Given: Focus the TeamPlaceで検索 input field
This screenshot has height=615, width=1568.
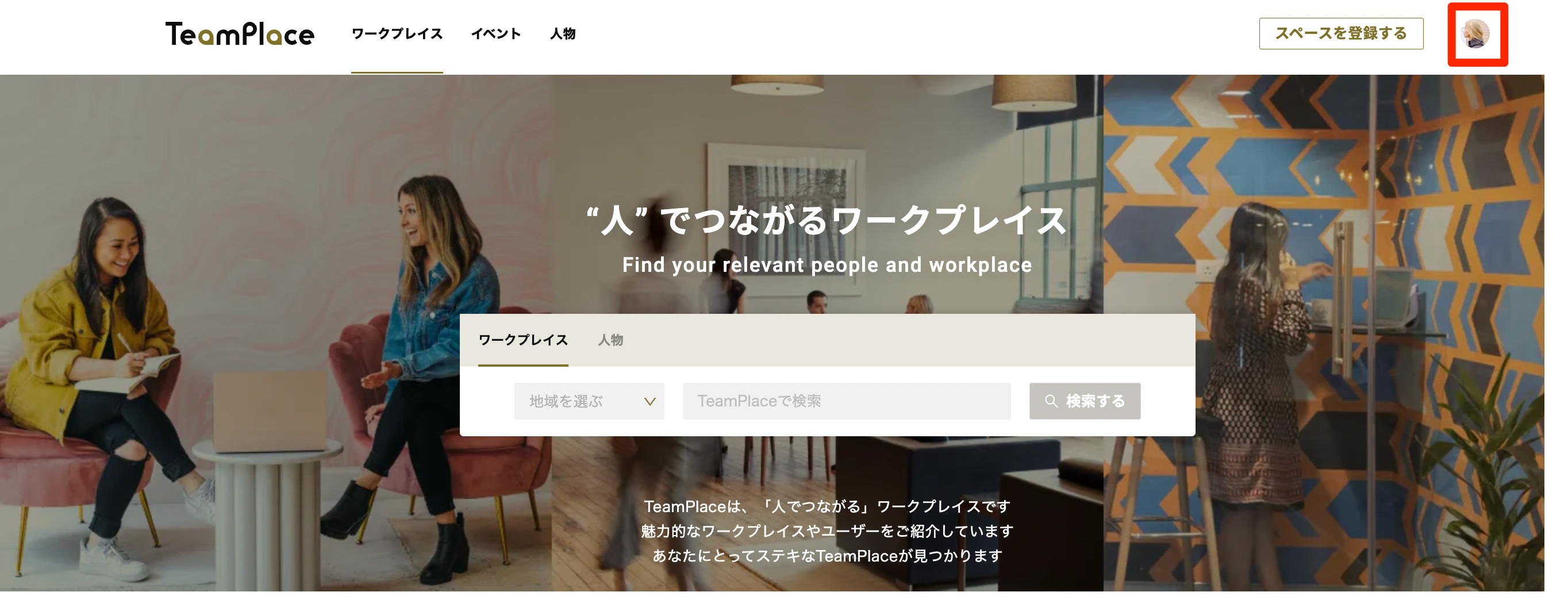Looking at the screenshot, I should point(846,401).
